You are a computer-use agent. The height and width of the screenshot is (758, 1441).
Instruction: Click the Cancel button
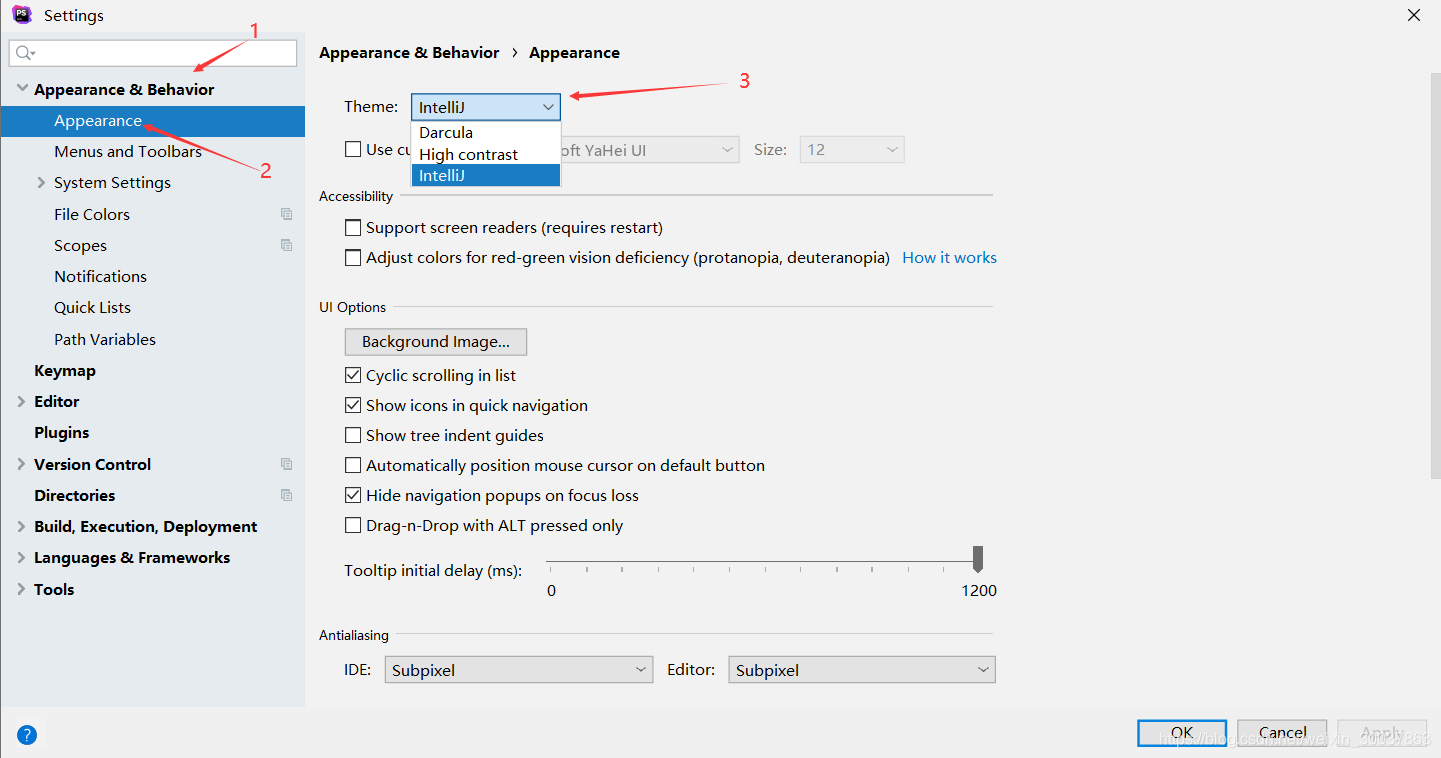(x=1282, y=733)
